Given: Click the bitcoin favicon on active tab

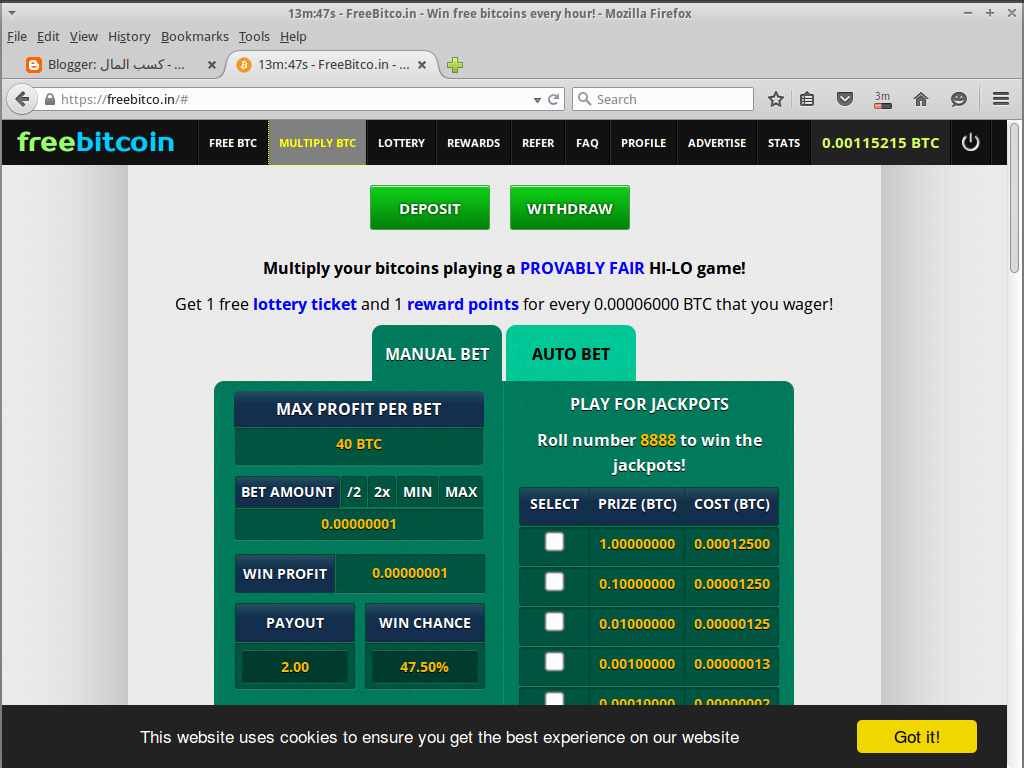Looking at the screenshot, I should (x=244, y=65).
